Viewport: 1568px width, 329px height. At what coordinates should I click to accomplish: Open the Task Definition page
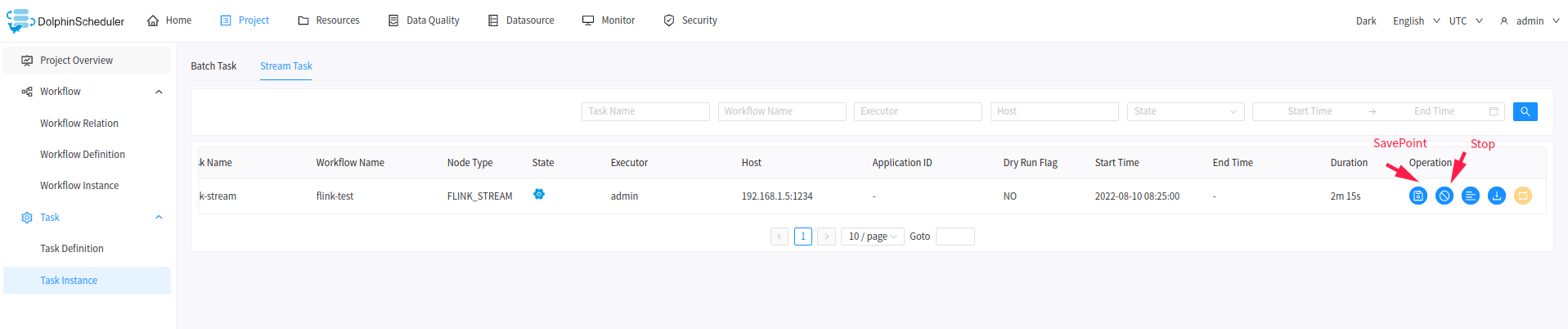(x=72, y=249)
